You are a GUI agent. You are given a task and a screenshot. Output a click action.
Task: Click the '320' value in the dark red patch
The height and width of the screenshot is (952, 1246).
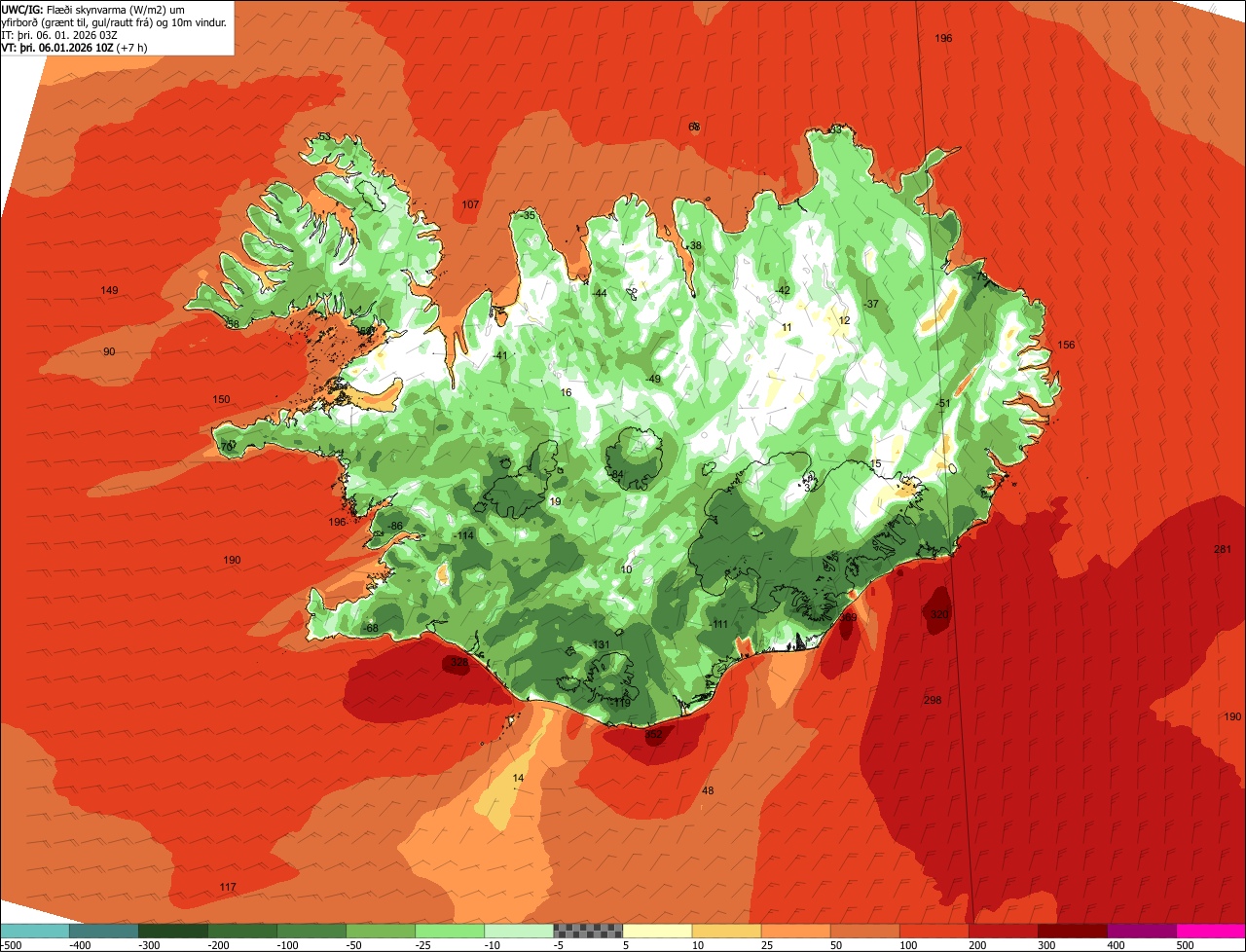(938, 614)
